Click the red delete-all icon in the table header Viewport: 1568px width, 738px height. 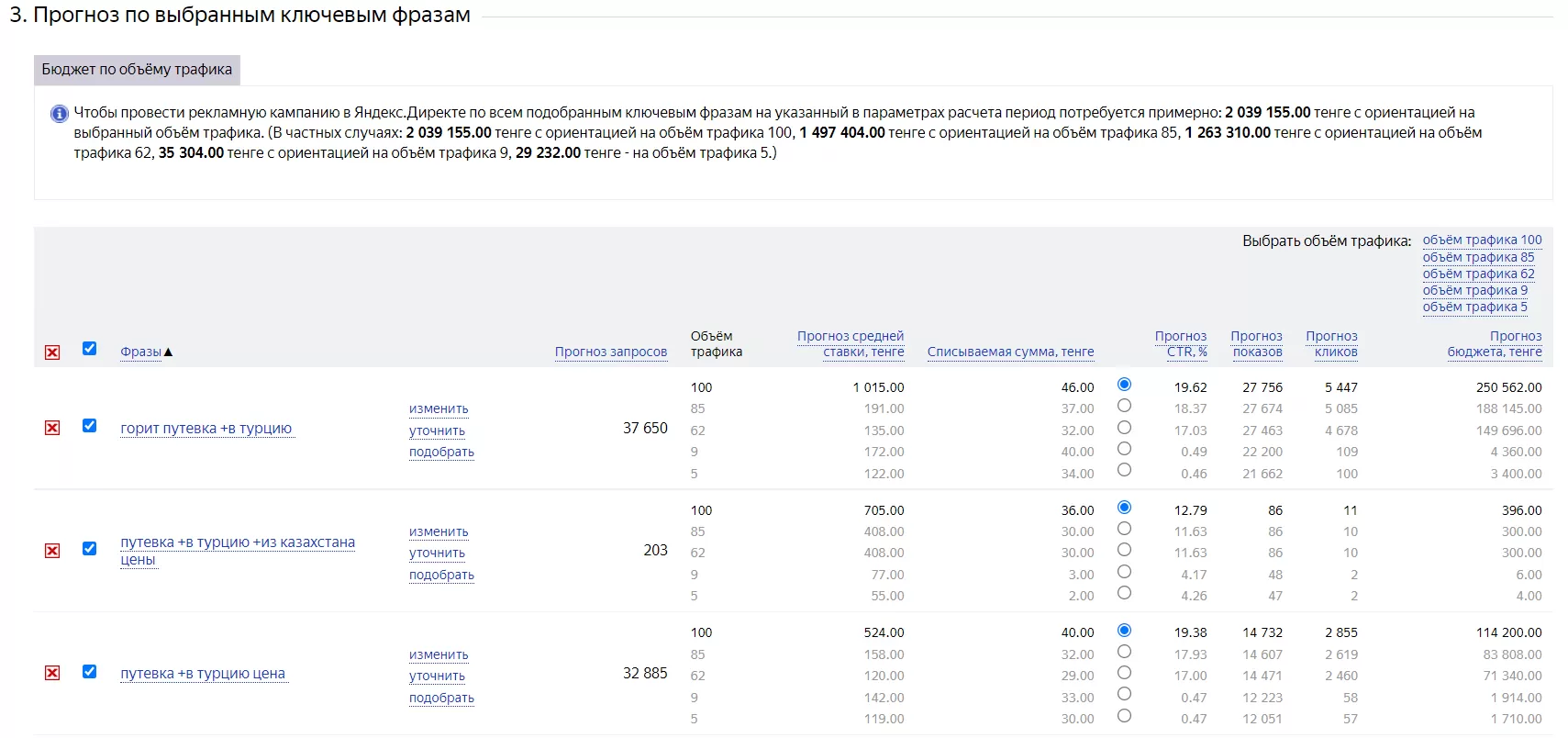(52, 352)
